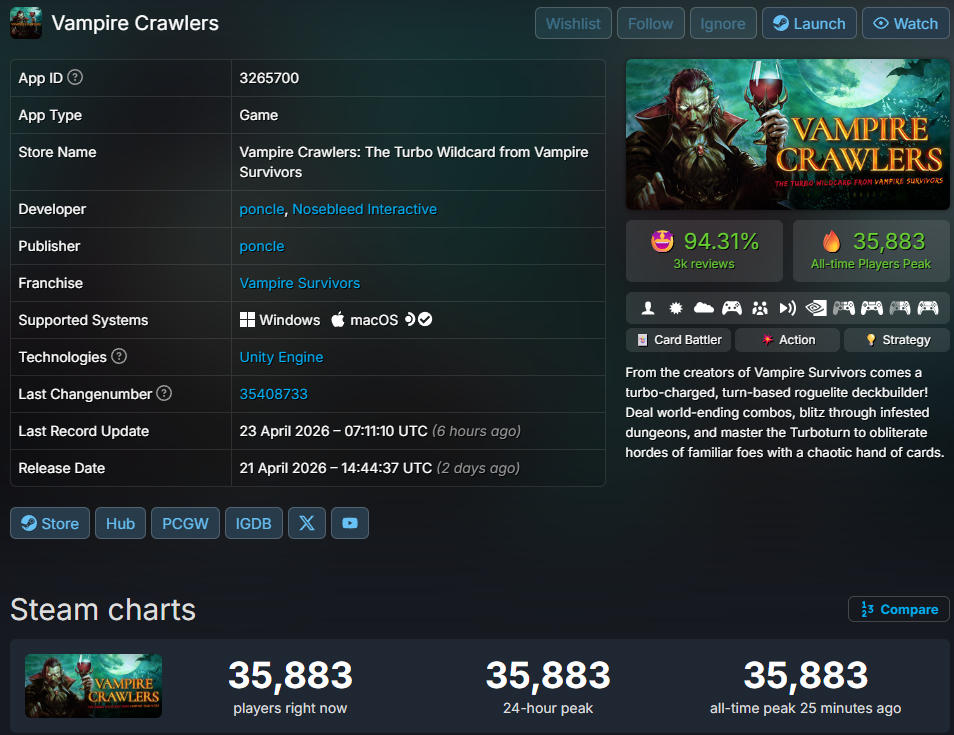Image resolution: width=954 pixels, height=735 pixels.
Task: Open the Nosebleed Interactive developer link
Action: 364,209
